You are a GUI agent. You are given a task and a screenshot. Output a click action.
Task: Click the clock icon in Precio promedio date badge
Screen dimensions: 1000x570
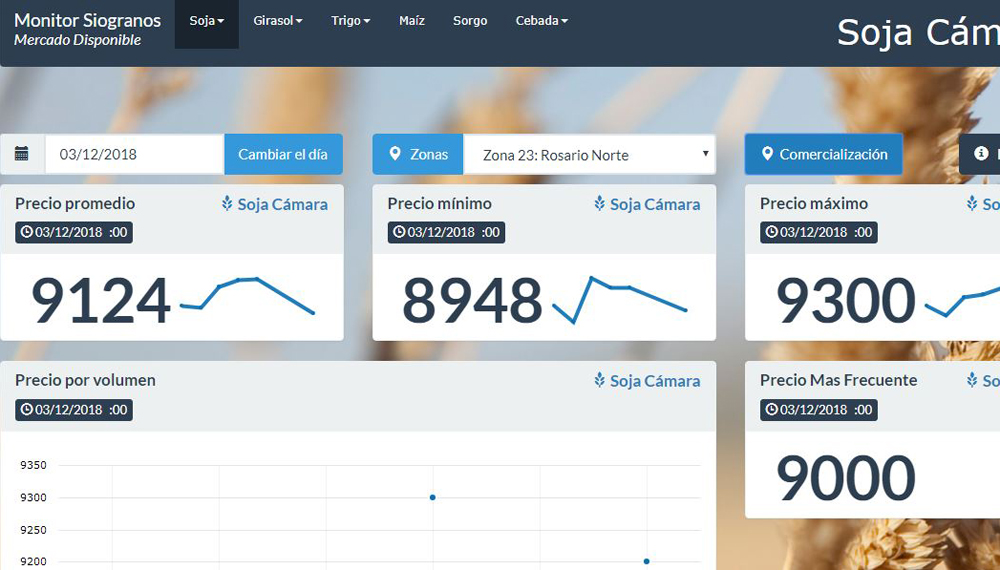point(26,232)
